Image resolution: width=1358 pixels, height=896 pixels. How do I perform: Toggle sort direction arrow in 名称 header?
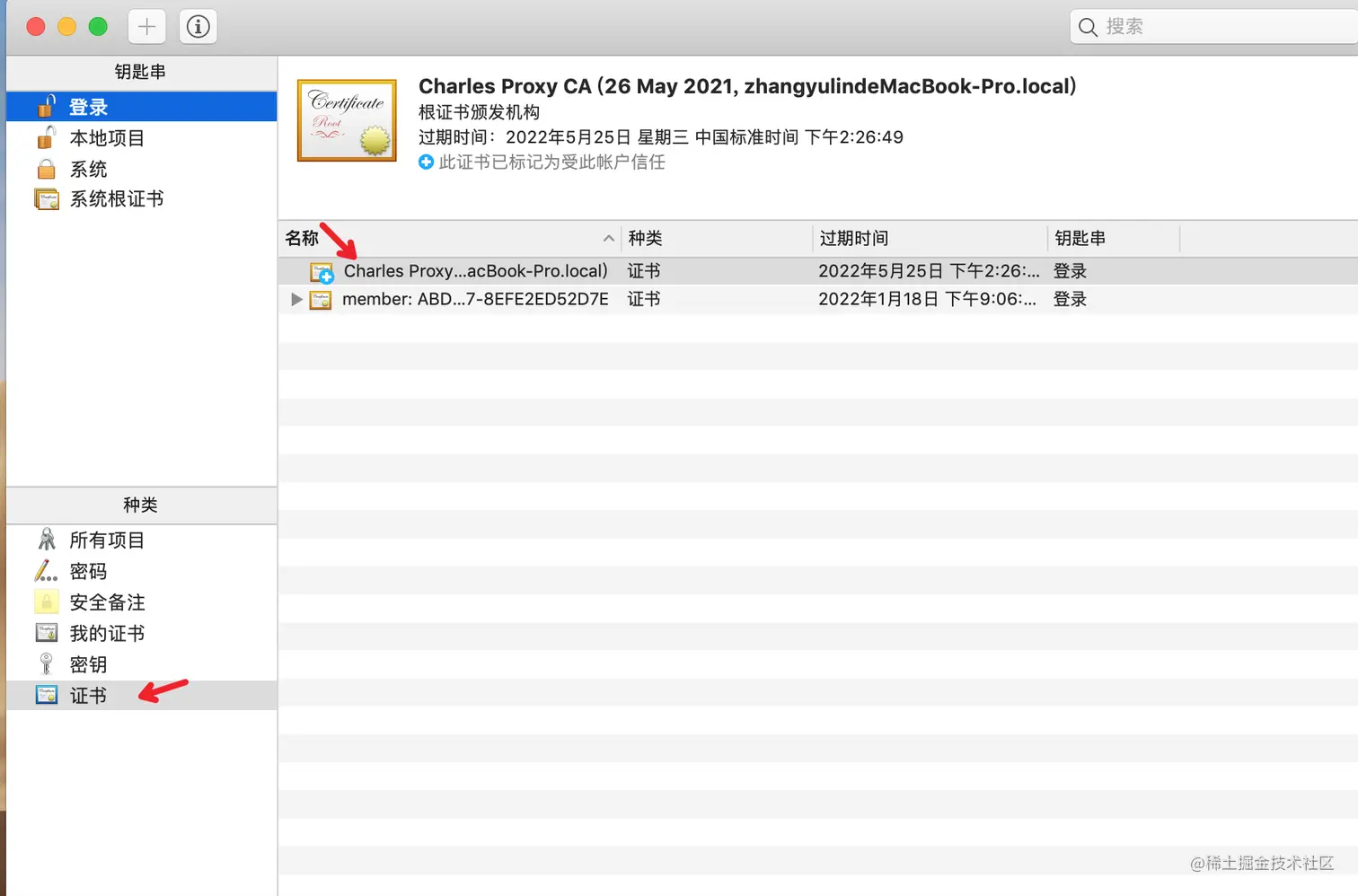(608, 238)
